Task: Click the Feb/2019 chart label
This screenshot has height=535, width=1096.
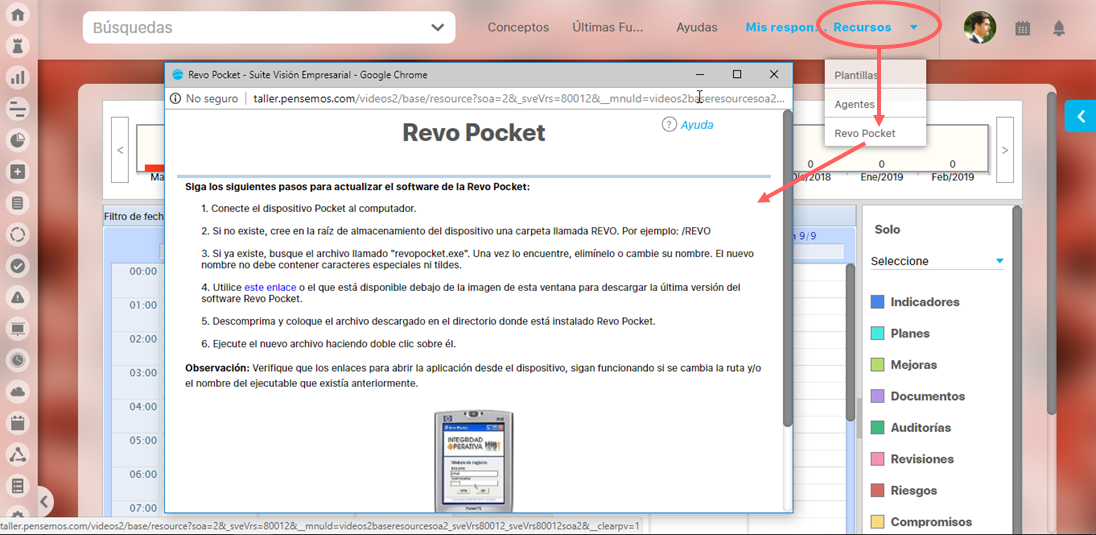Action: point(952,177)
